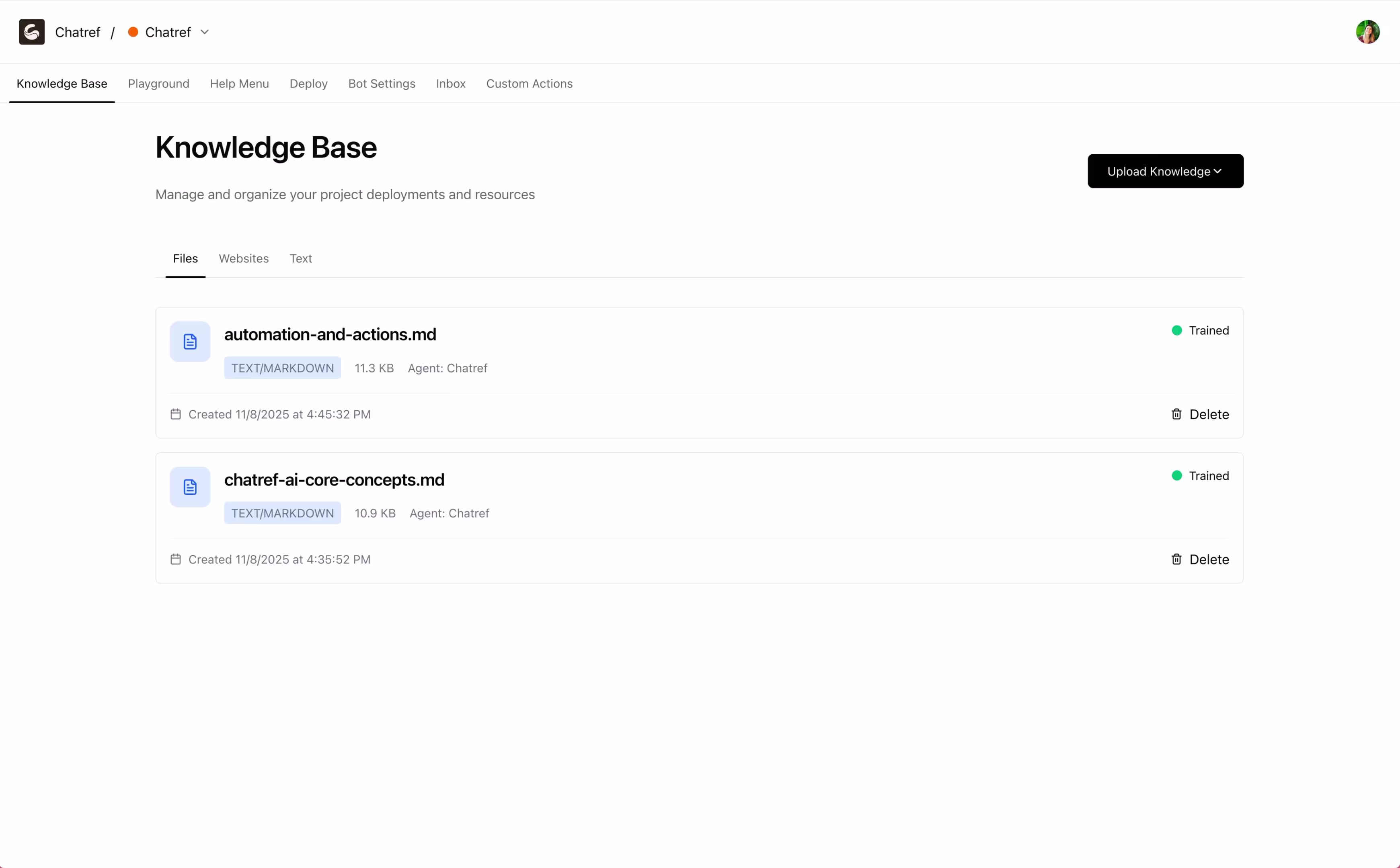Go to the Custom Actions page

(x=530, y=84)
